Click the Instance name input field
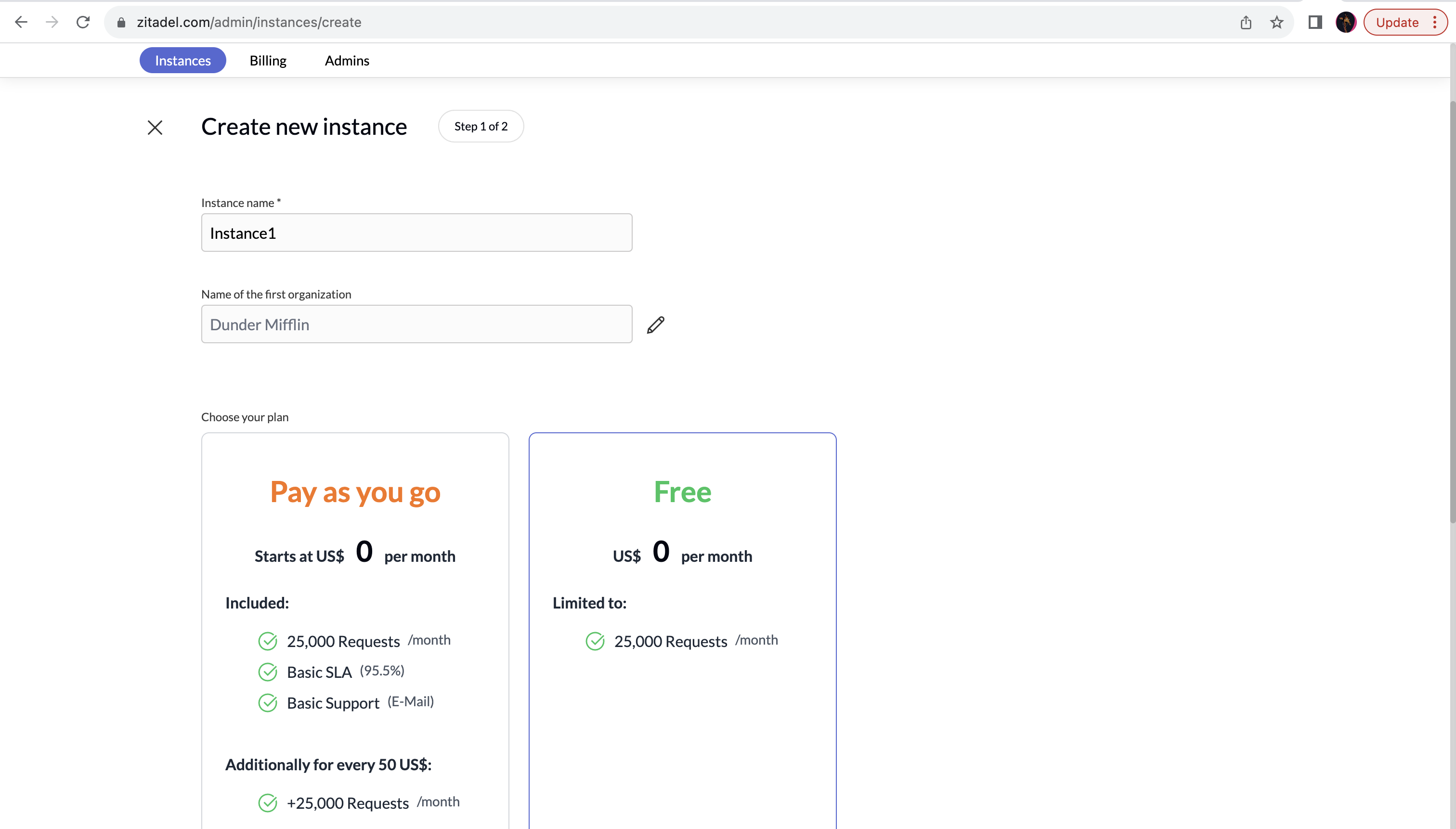 pyautogui.click(x=416, y=233)
